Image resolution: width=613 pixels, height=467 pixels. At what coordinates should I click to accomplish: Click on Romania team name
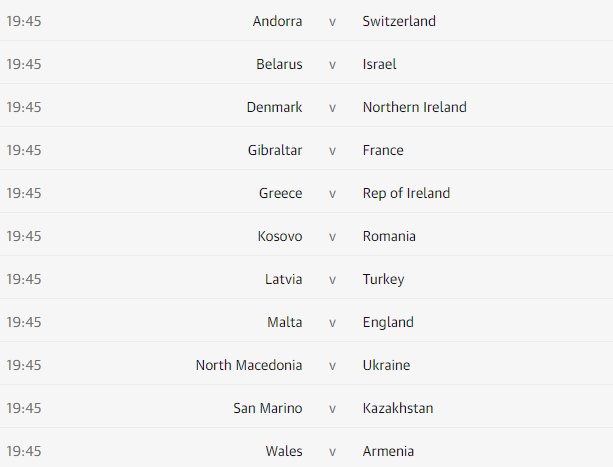tap(389, 236)
